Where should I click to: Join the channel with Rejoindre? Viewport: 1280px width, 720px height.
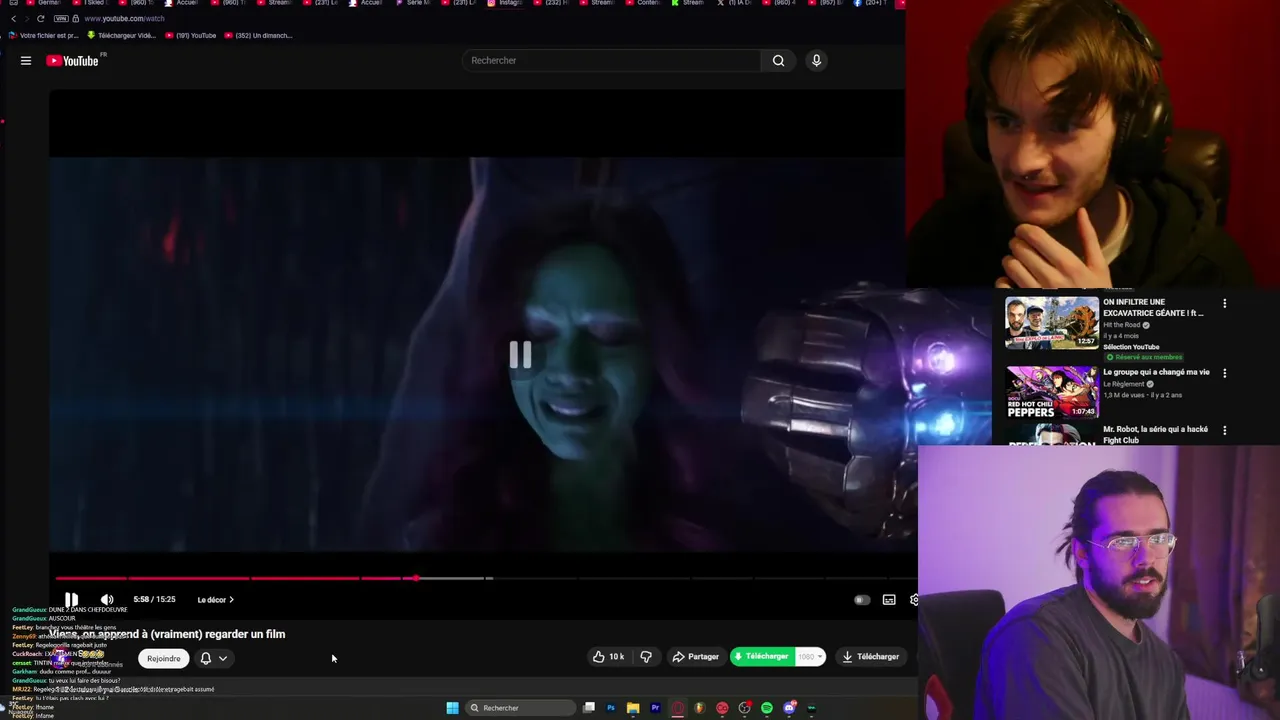[164, 659]
